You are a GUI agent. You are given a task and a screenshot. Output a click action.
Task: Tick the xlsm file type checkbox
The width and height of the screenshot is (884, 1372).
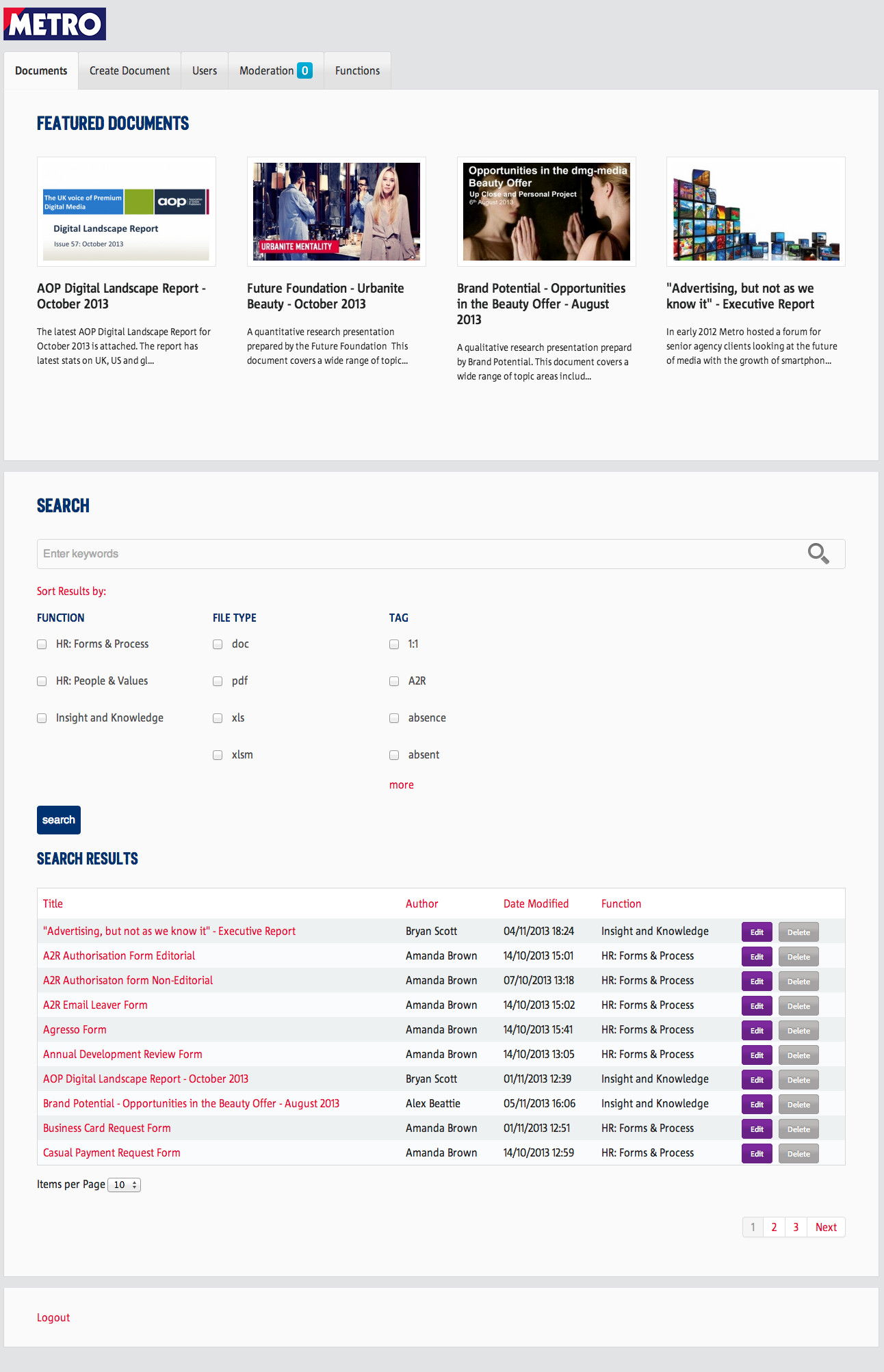pyautogui.click(x=218, y=755)
